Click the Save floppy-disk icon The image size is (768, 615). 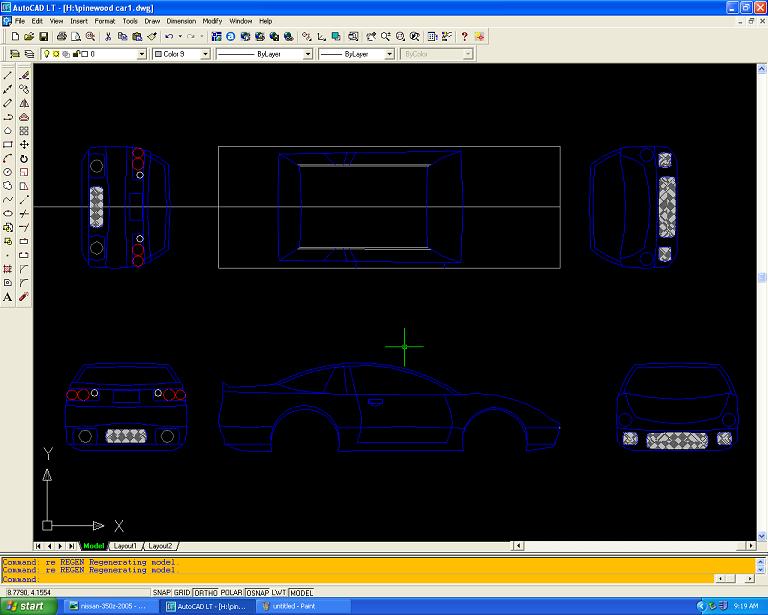pyautogui.click(x=44, y=36)
